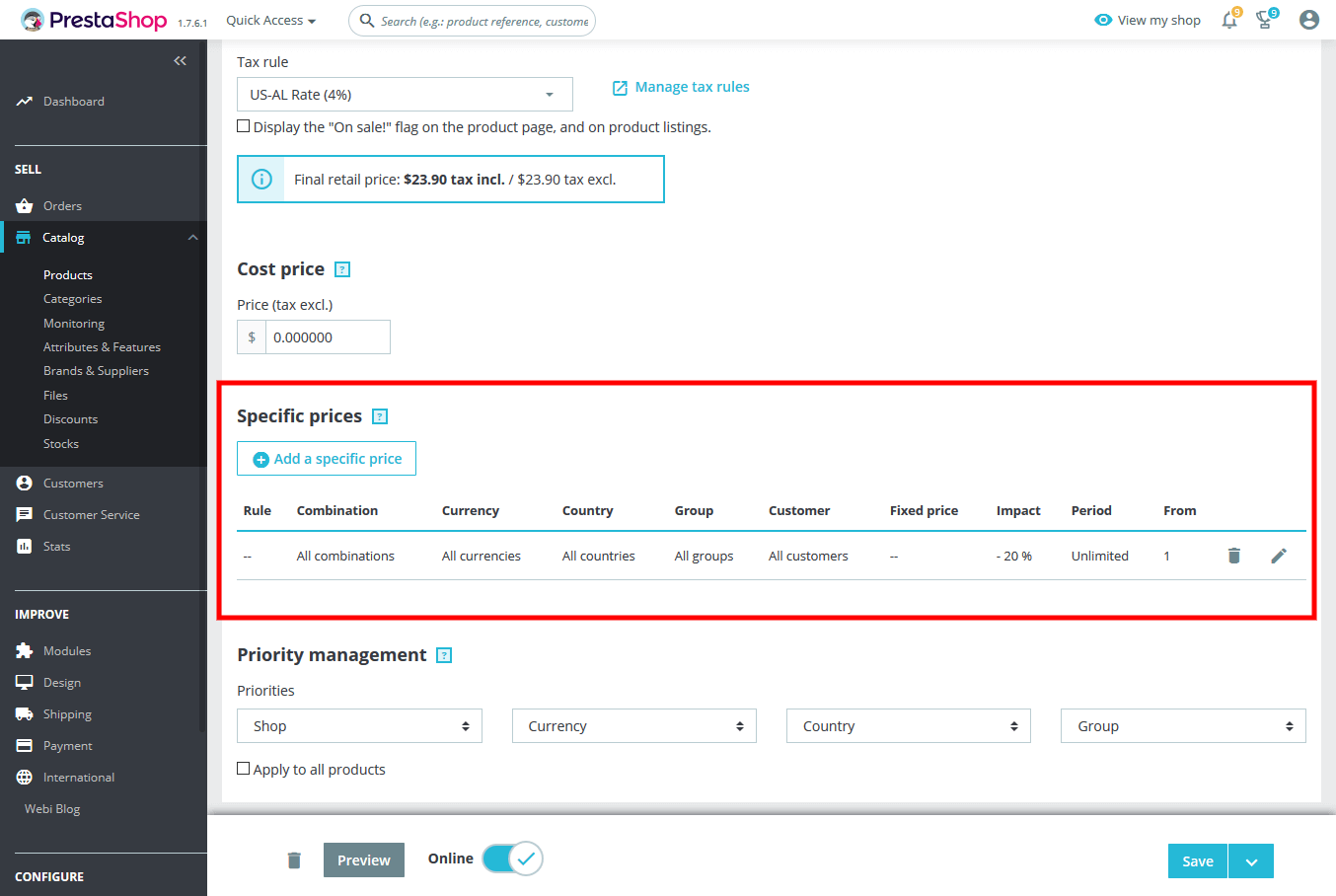Screen dimensions: 1336x896
Task: Expand the Quick Access dropdown
Action: [x=270, y=20]
